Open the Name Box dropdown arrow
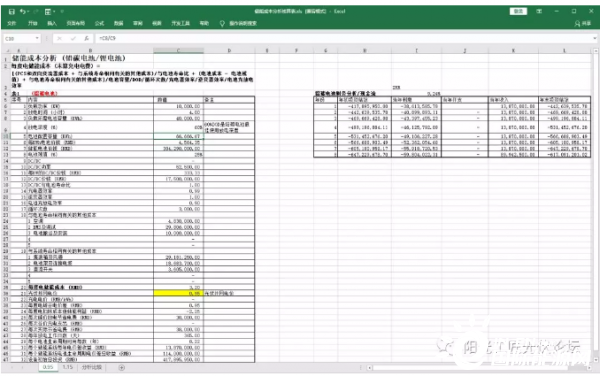Image resolution: width=600 pixels, height=376 pixels. (37, 38)
